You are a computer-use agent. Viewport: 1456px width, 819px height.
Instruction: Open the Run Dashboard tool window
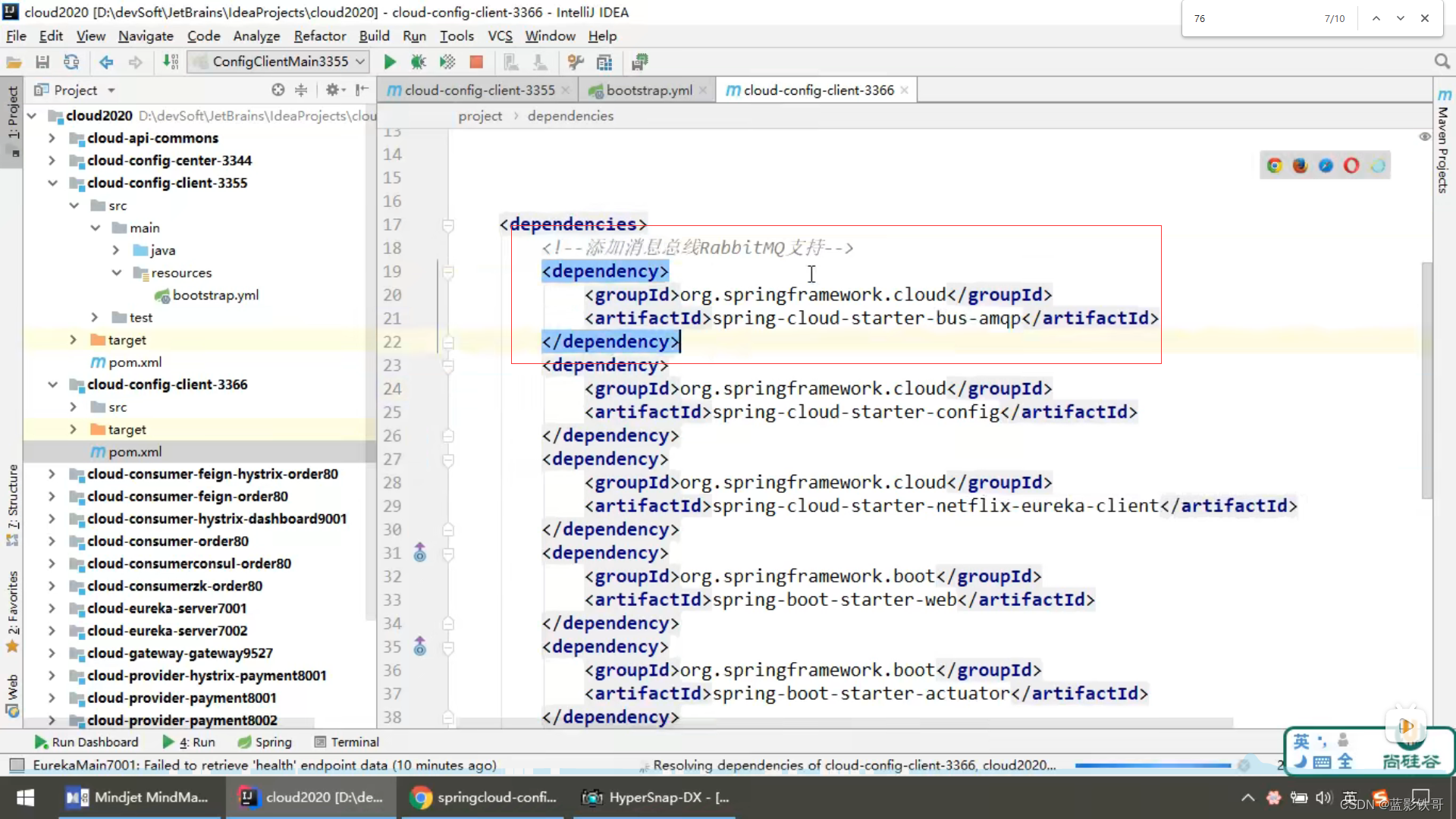pyautogui.click(x=86, y=742)
